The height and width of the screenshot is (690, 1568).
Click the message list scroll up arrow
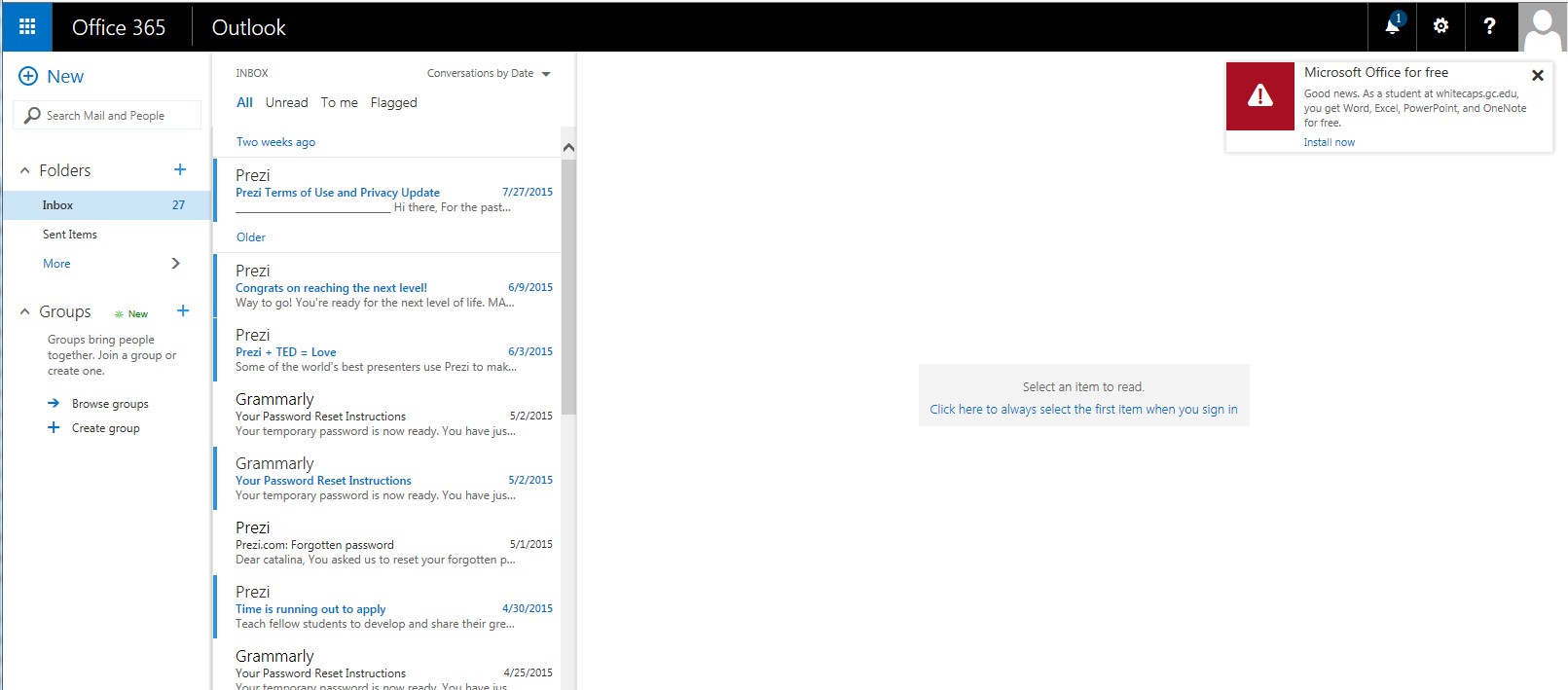[568, 148]
